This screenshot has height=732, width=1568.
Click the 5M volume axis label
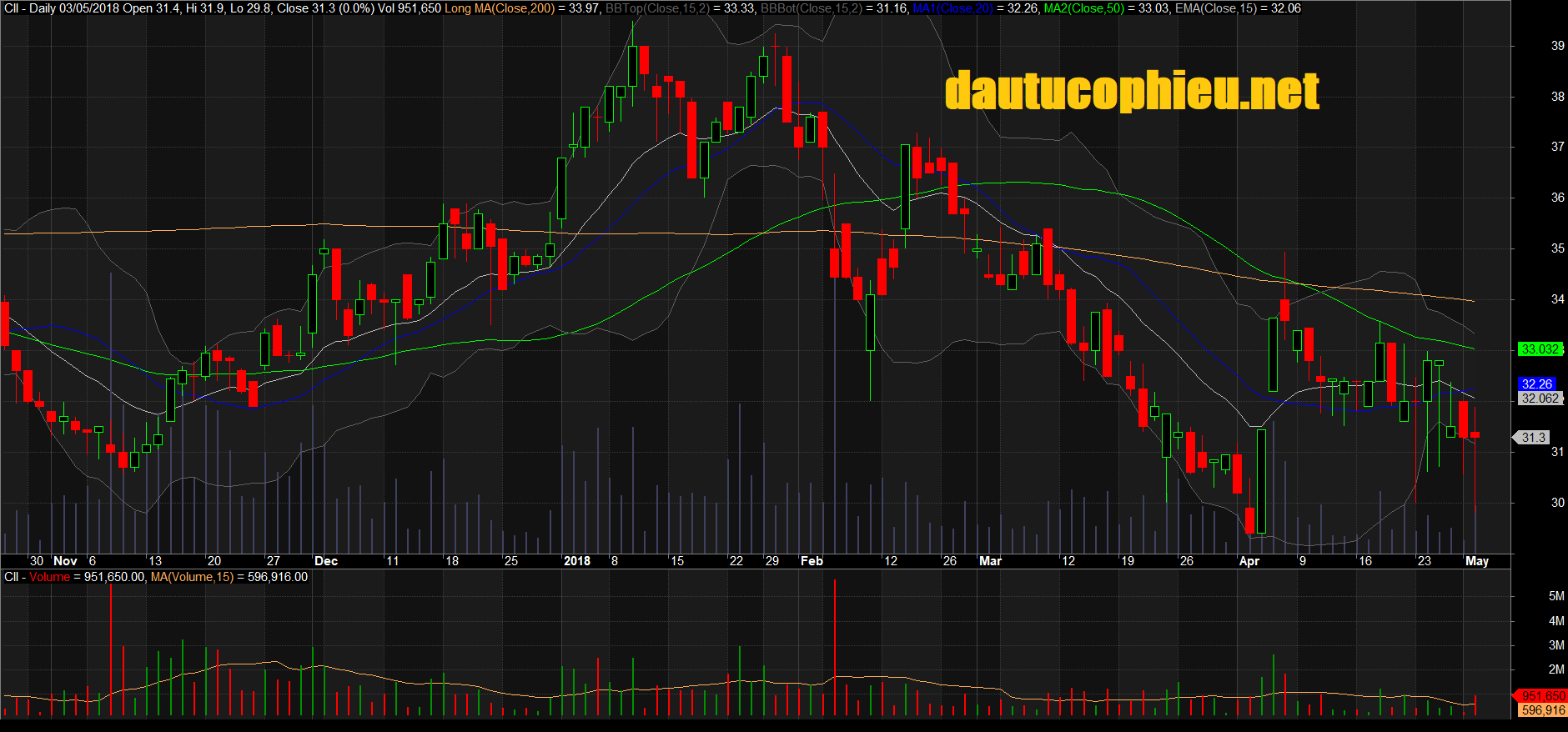pos(1556,596)
